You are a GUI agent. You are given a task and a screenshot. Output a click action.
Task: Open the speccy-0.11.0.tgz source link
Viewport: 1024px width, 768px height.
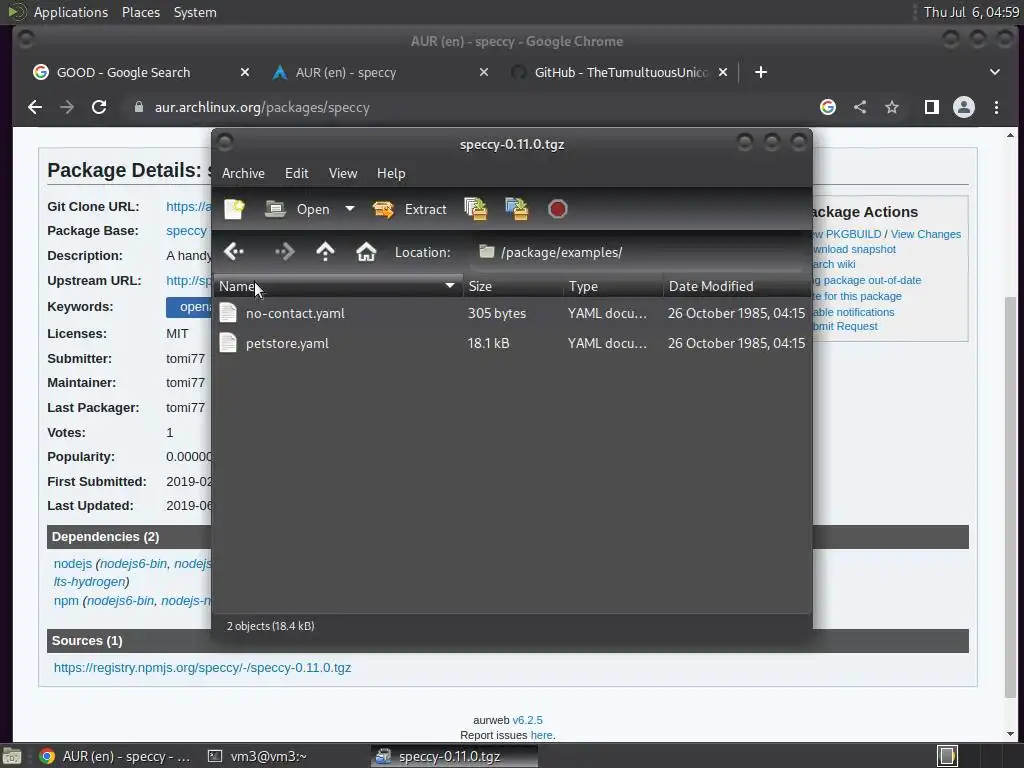(202, 667)
